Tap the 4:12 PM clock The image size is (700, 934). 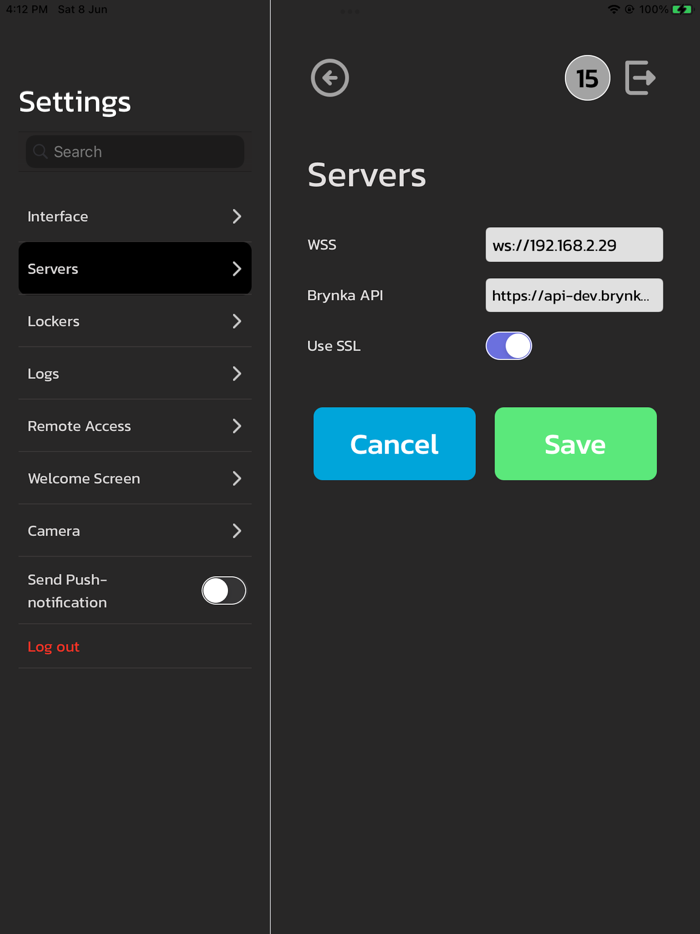pyautogui.click(x=27, y=10)
